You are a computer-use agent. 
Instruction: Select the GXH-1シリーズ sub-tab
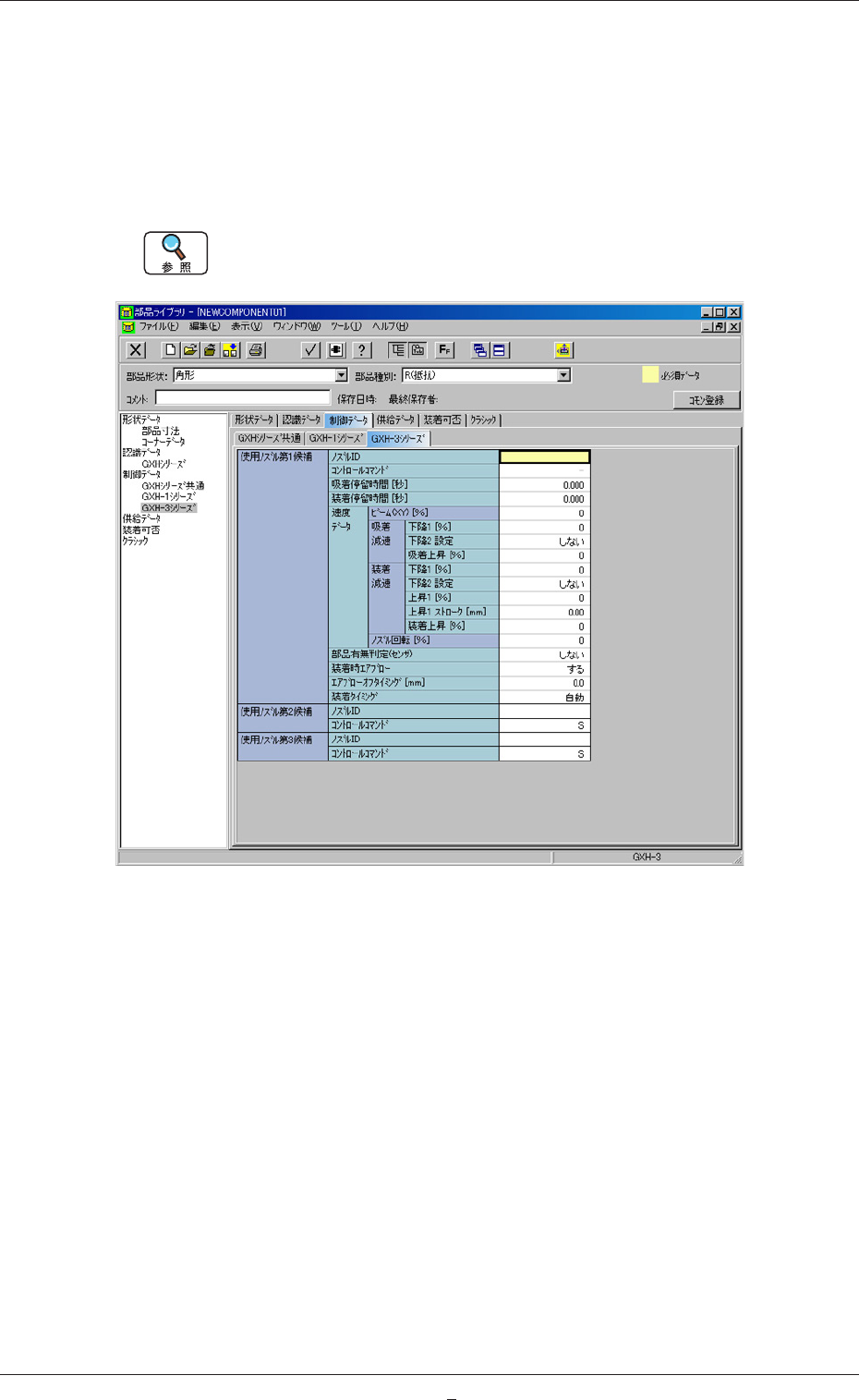pyautogui.click(x=336, y=438)
